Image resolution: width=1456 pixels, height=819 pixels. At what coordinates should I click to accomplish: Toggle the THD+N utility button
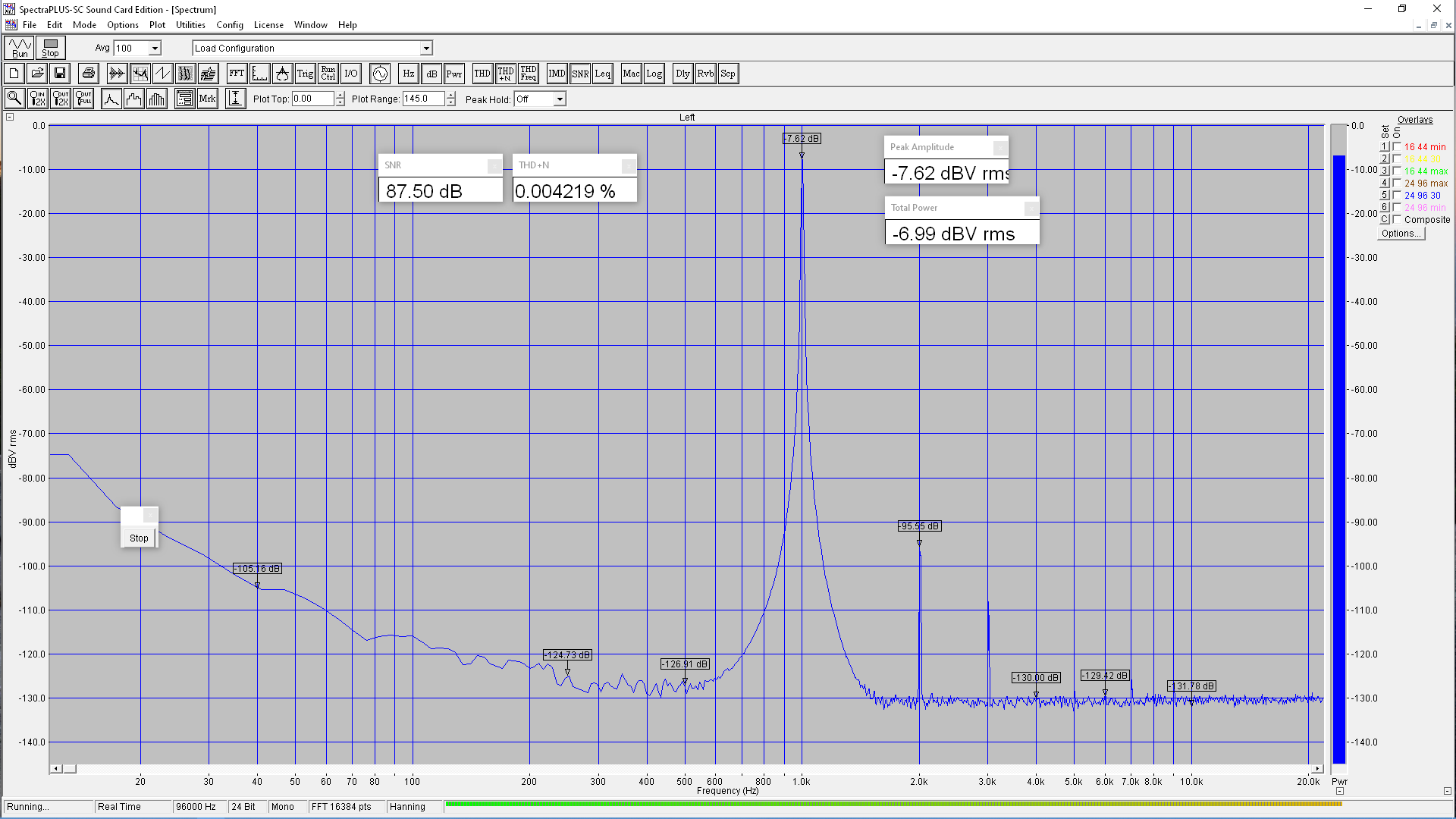click(505, 74)
